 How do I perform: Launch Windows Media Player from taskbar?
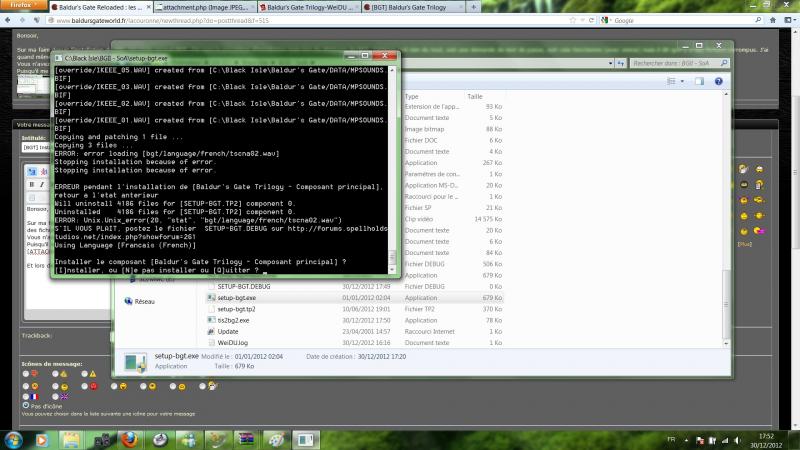(42, 440)
